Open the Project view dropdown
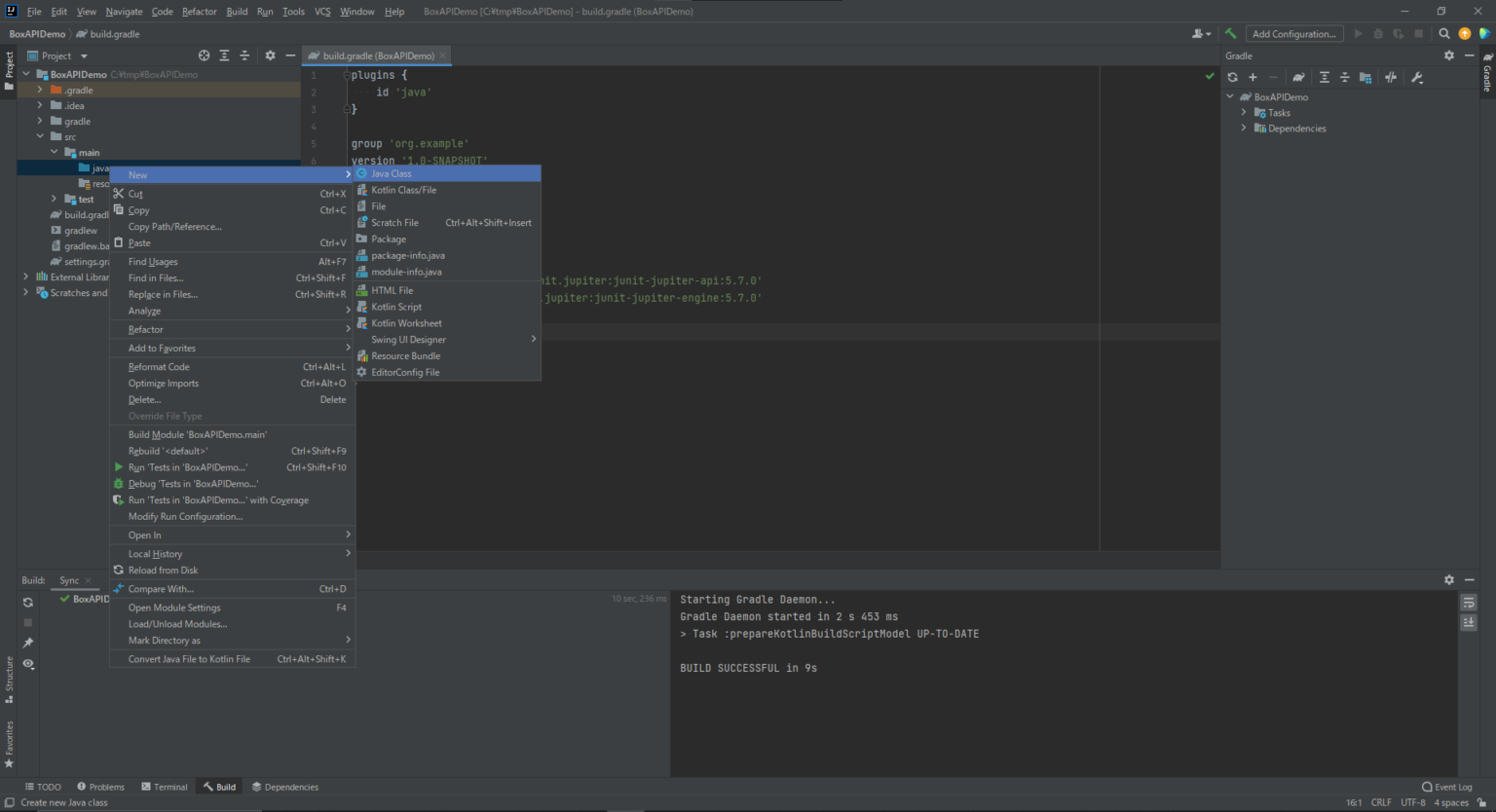The height and width of the screenshot is (812, 1496). click(84, 56)
